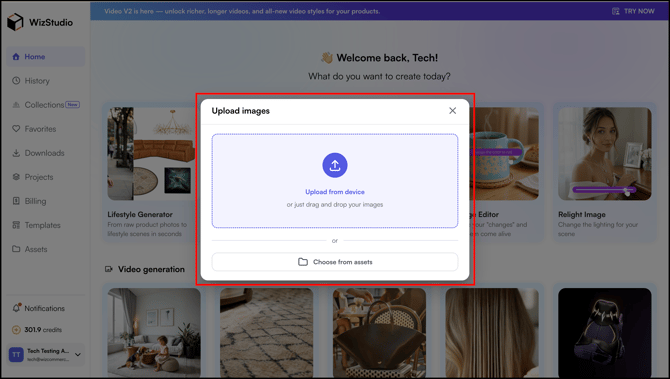Click the Try Now video icon

pyautogui.click(x=616, y=11)
